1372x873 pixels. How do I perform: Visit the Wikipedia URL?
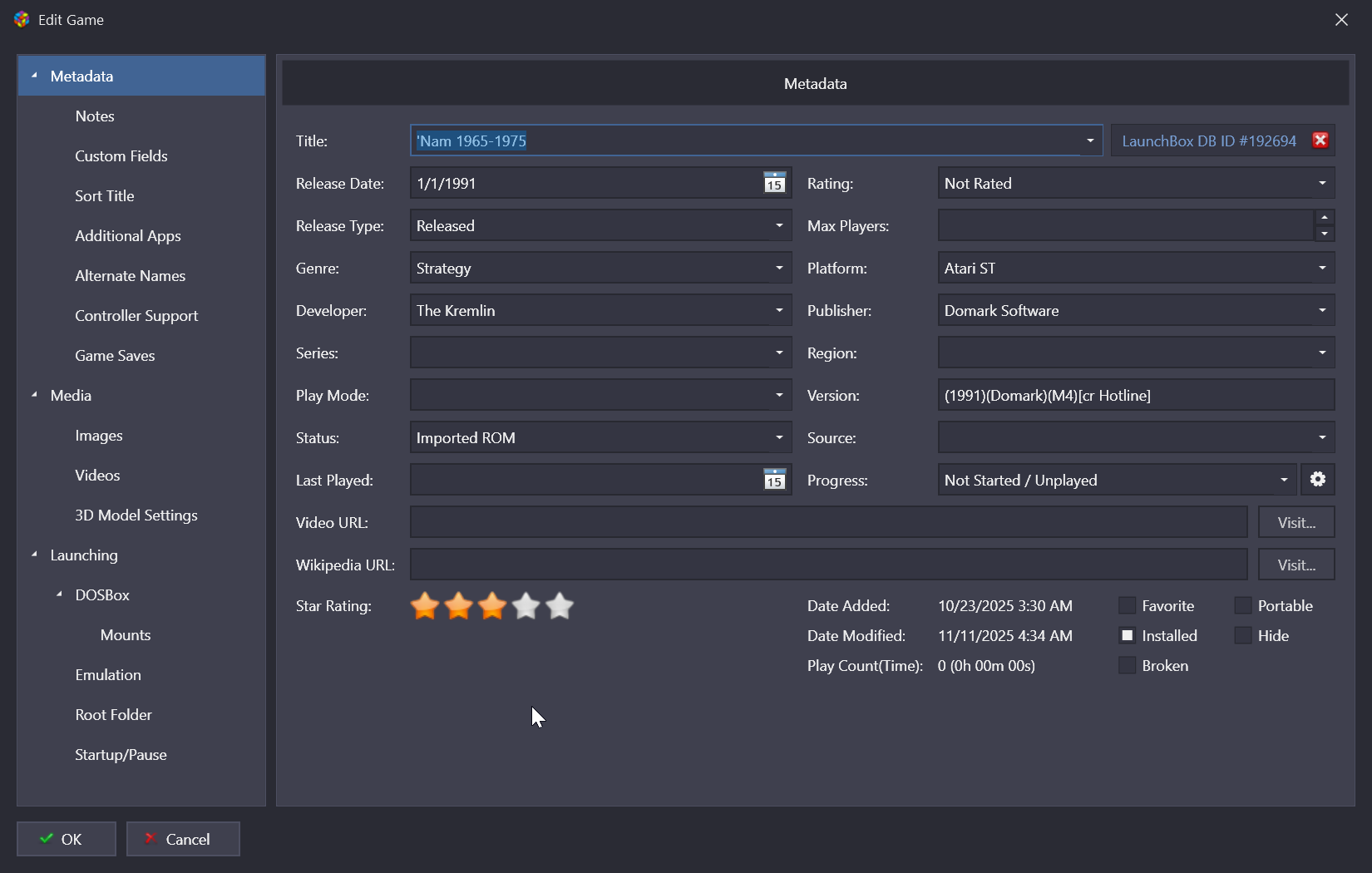click(1296, 565)
